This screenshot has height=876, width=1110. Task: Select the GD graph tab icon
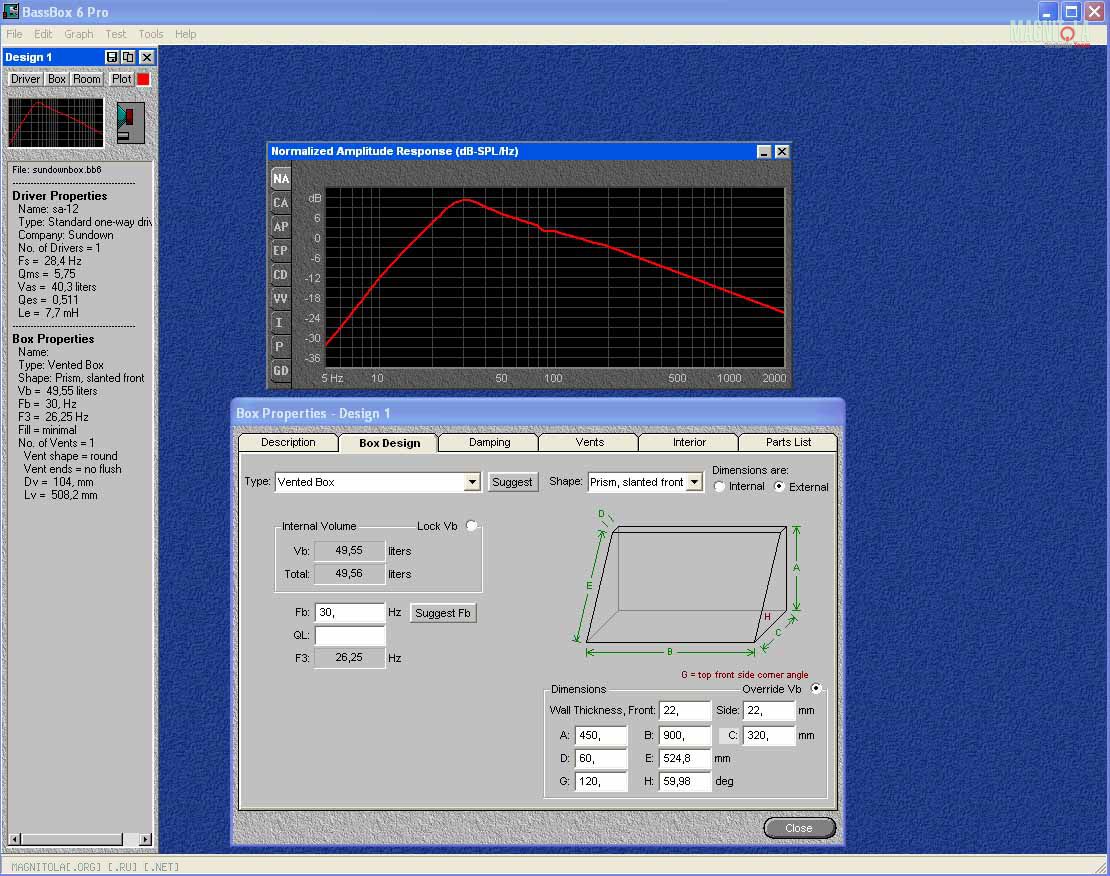(x=280, y=370)
